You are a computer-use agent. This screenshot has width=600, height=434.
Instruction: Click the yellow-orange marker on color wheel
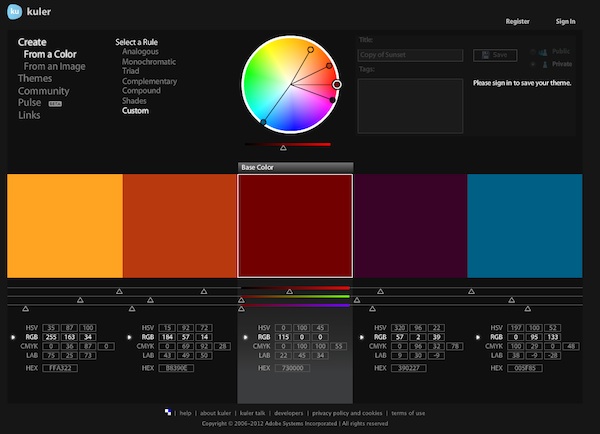pyautogui.click(x=310, y=49)
